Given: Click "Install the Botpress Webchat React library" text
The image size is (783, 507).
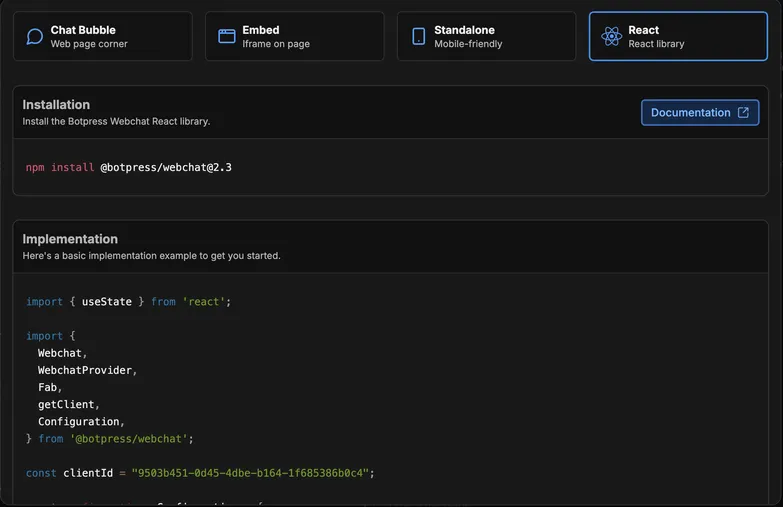Looking at the screenshot, I should pos(116,121).
